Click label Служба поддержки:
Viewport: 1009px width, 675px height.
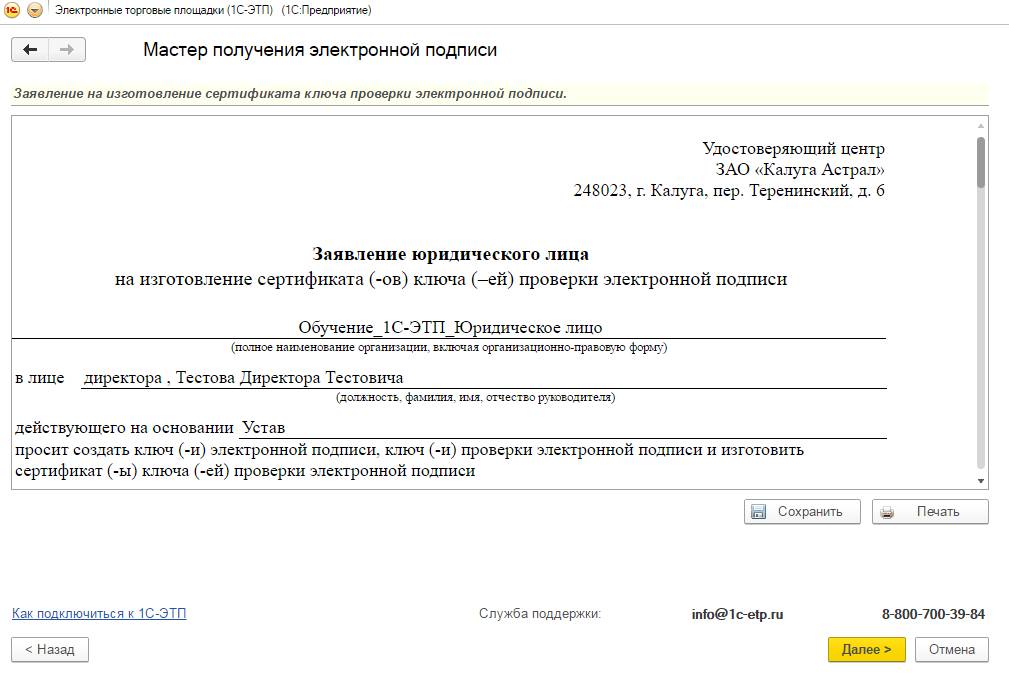coord(539,613)
